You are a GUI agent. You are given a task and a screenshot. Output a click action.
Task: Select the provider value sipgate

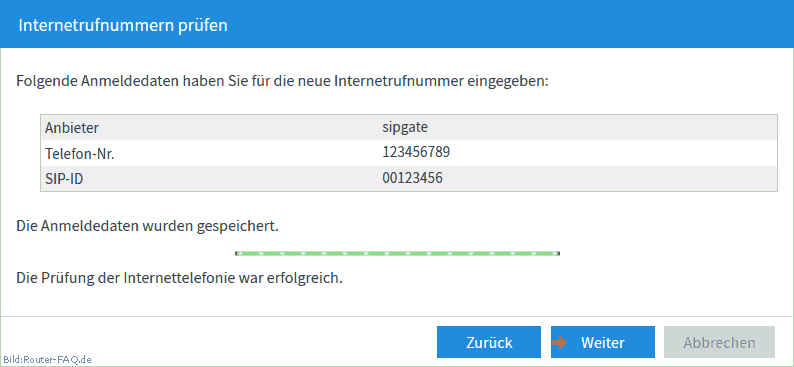coord(405,127)
